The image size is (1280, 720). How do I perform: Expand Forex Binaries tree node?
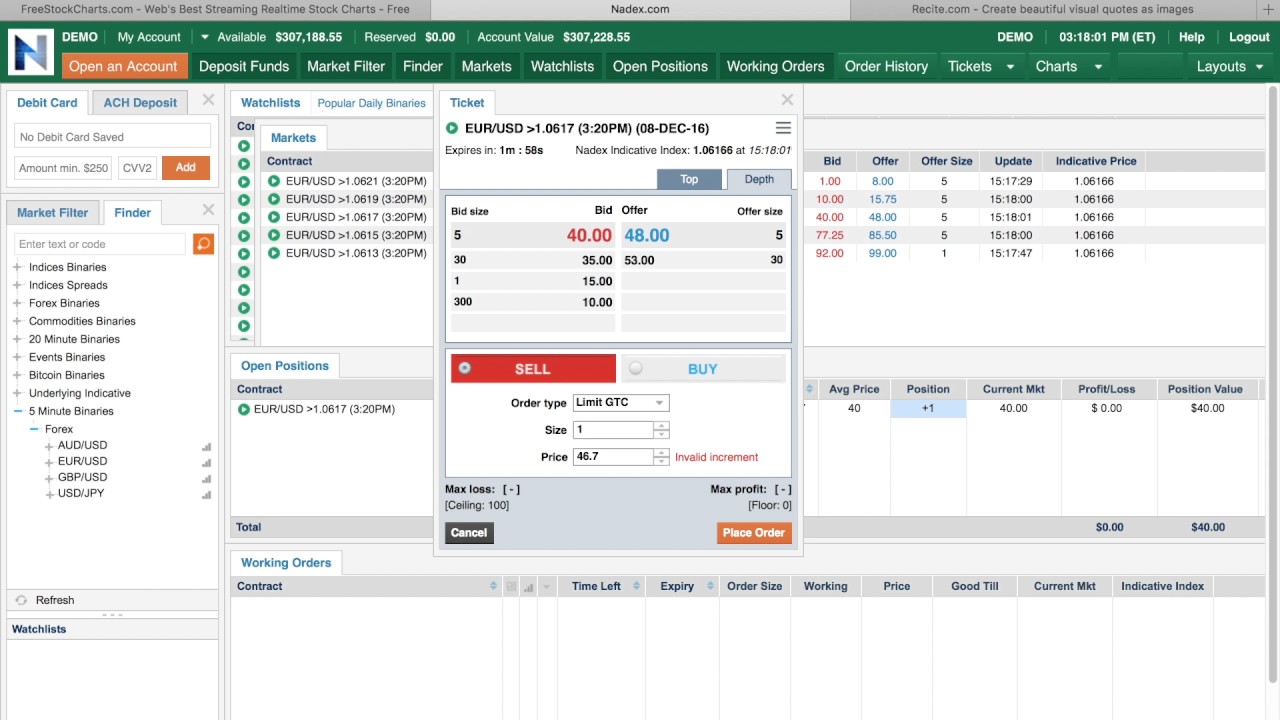click(18, 303)
